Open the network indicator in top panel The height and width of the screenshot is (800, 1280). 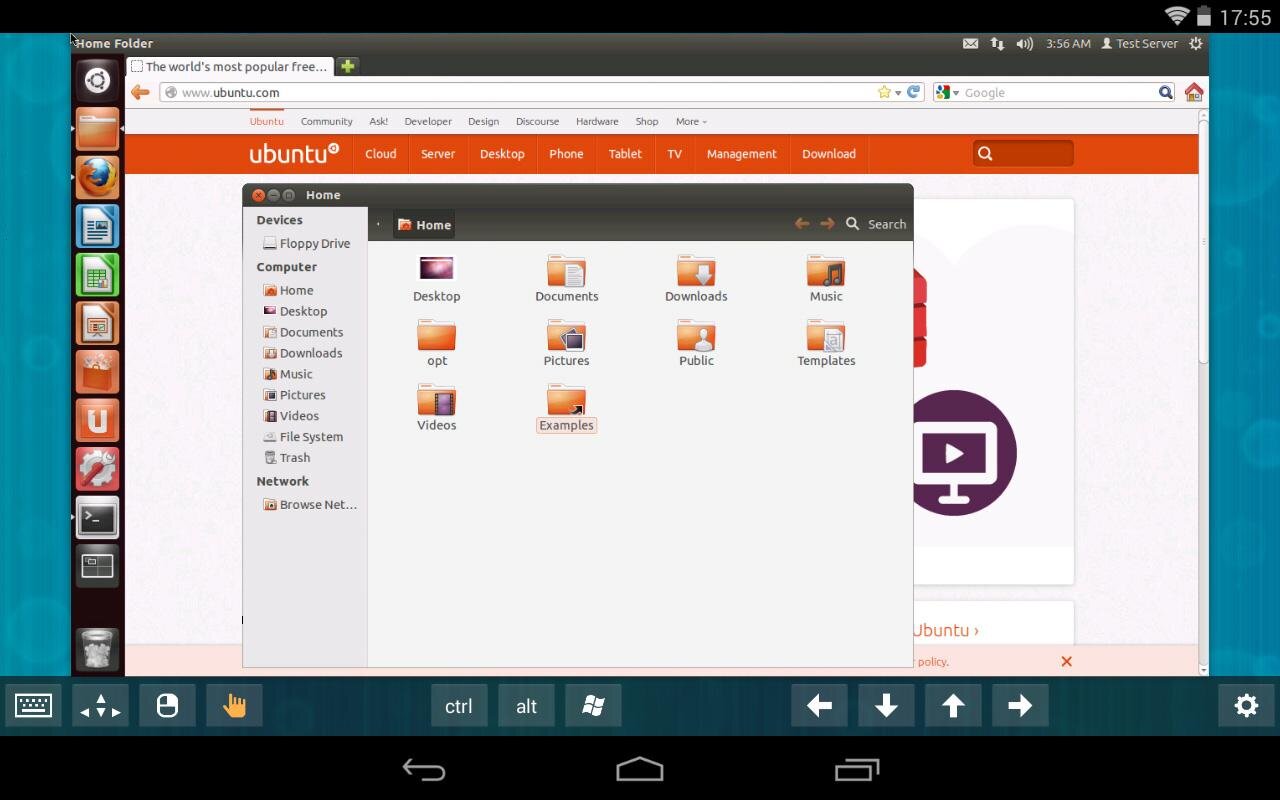(997, 44)
